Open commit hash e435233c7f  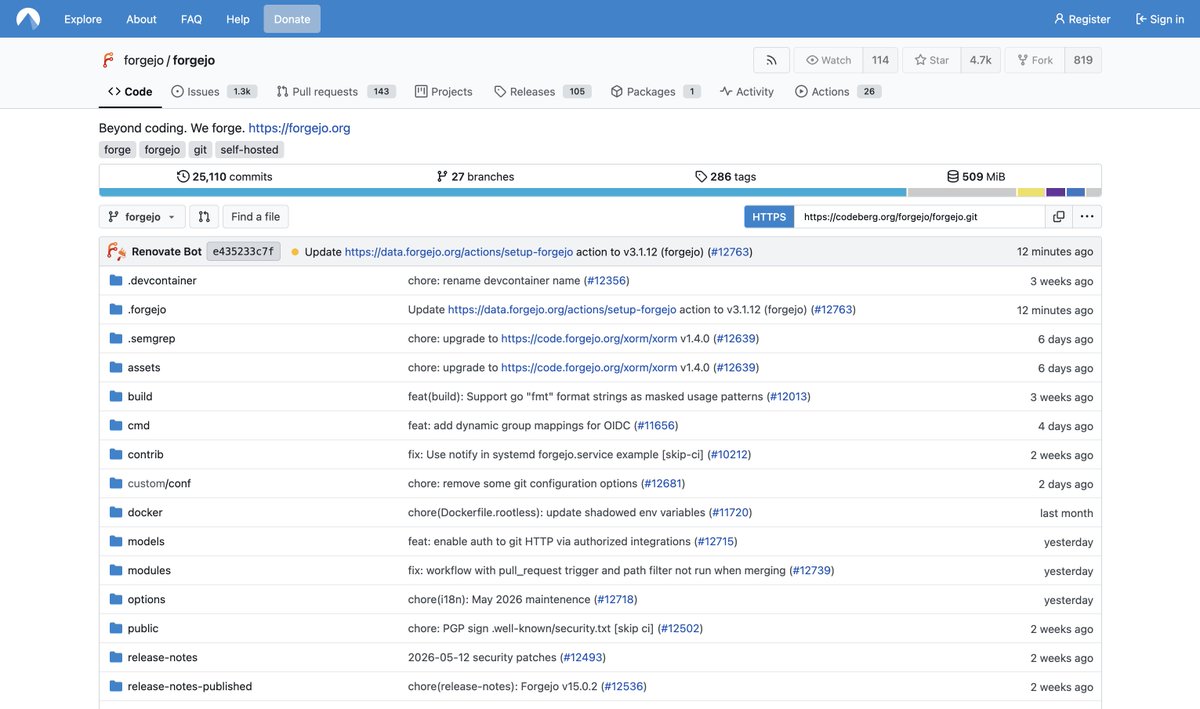coord(243,252)
